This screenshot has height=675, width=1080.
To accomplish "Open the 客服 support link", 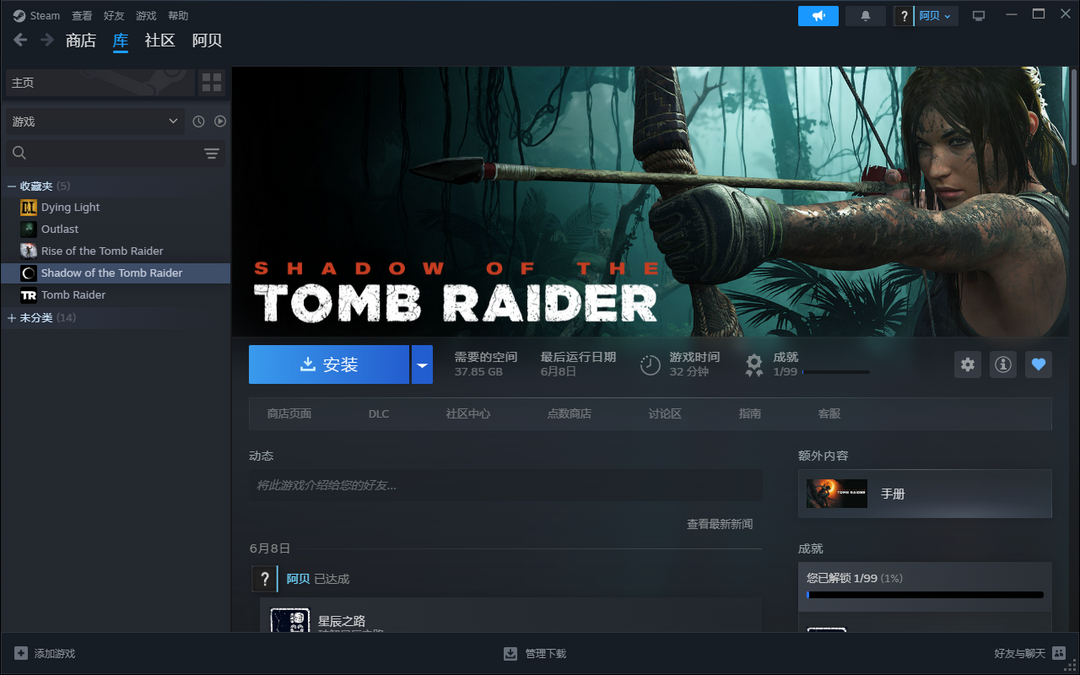I will (829, 414).
